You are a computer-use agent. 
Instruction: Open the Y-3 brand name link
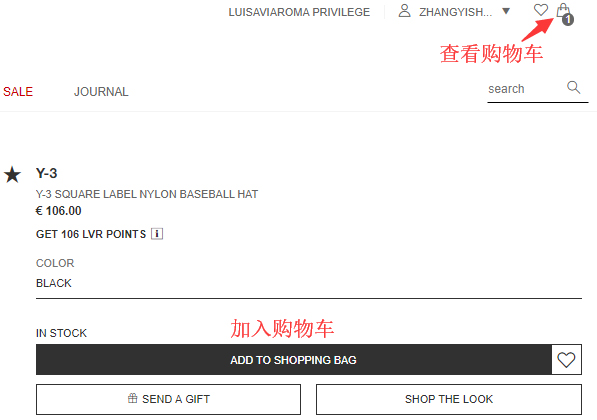coord(46,173)
